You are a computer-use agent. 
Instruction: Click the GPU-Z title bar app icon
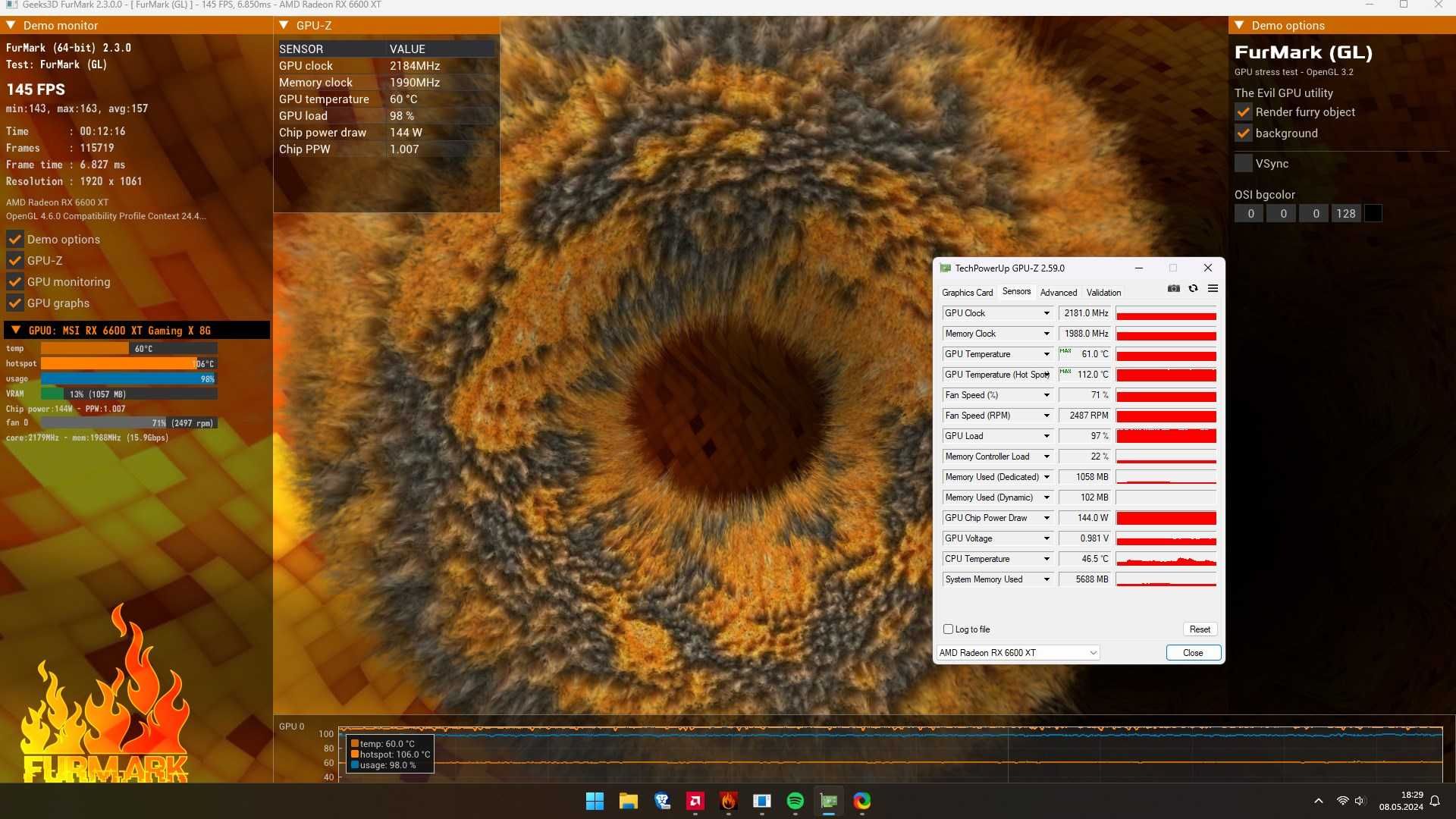coord(945,268)
